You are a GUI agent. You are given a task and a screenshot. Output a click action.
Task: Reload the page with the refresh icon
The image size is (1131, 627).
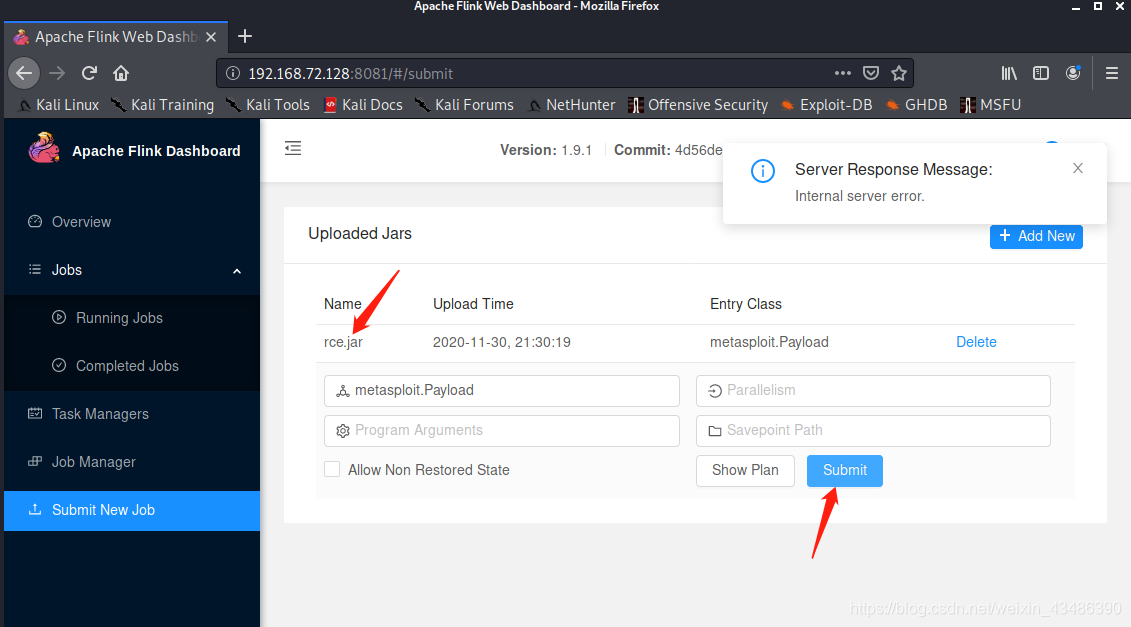pyautogui.click(x=89, y=73)
